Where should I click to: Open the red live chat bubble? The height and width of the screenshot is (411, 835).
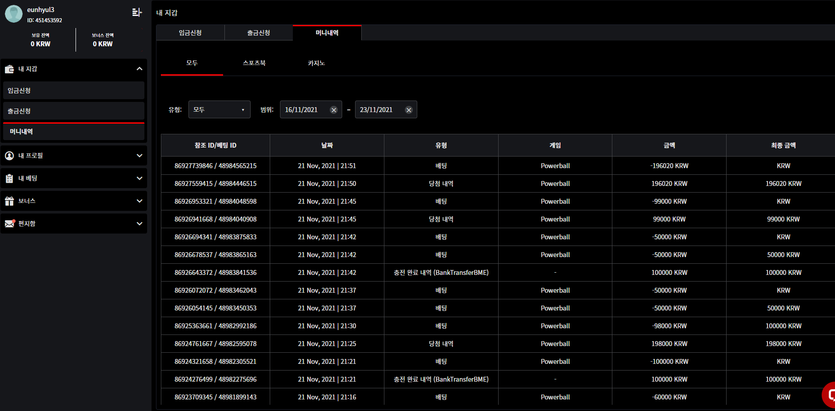pos(829,395)
